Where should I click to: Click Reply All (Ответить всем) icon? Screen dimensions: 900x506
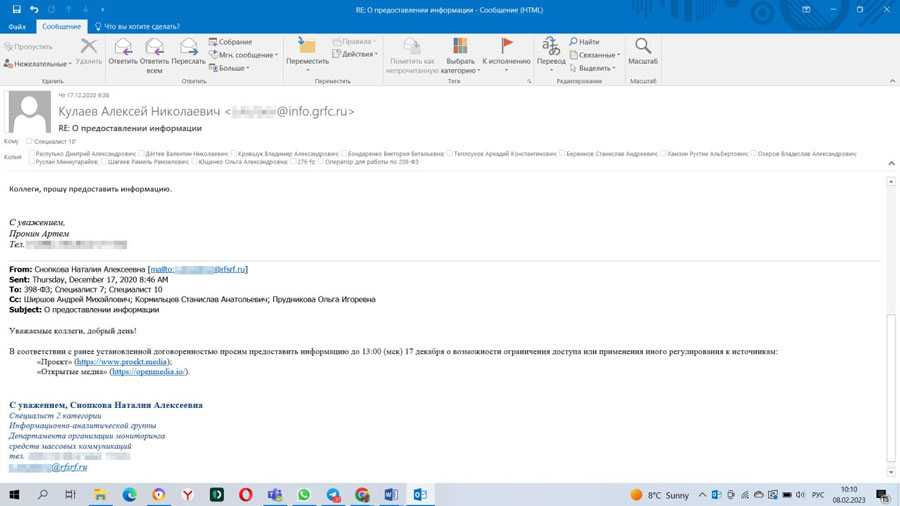coord(154,52)
